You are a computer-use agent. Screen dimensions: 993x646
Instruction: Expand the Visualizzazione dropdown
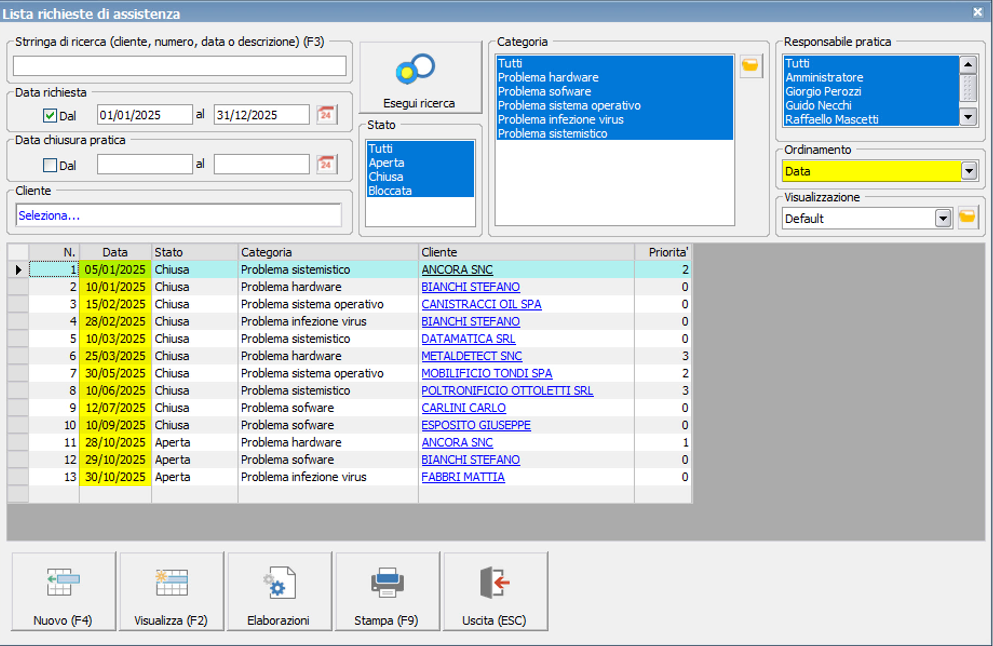coord(941,218)
